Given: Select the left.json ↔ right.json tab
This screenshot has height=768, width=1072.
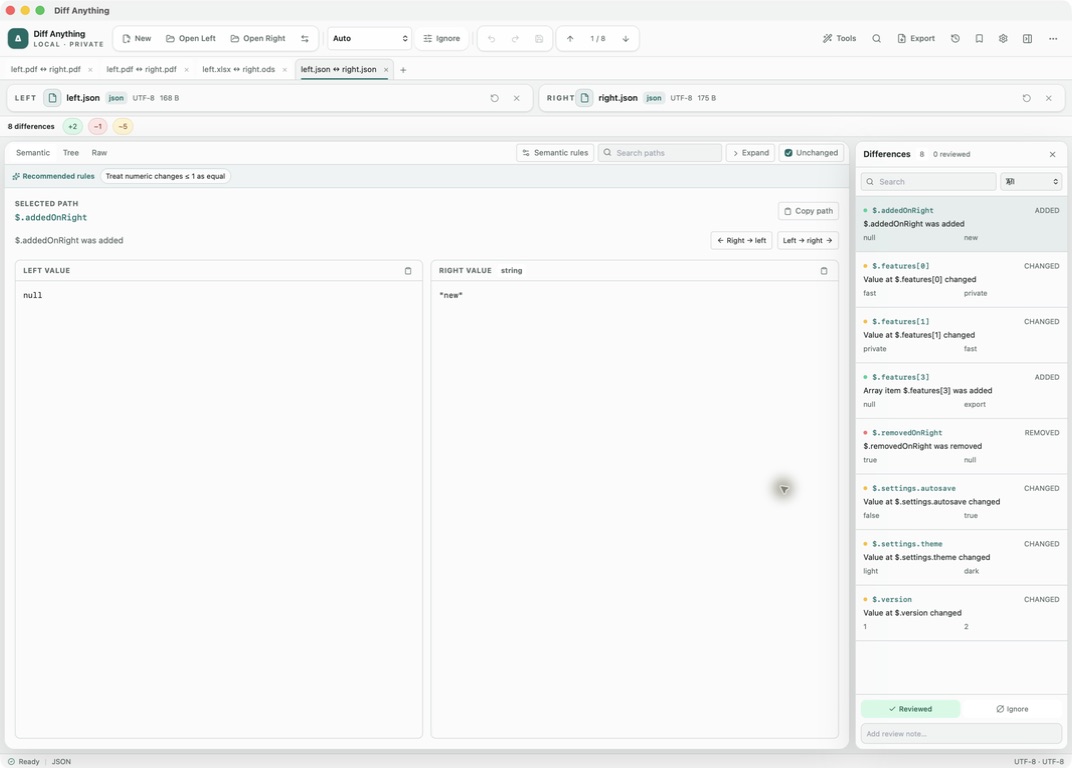Looking at the screenshot, I should [338, 70].
